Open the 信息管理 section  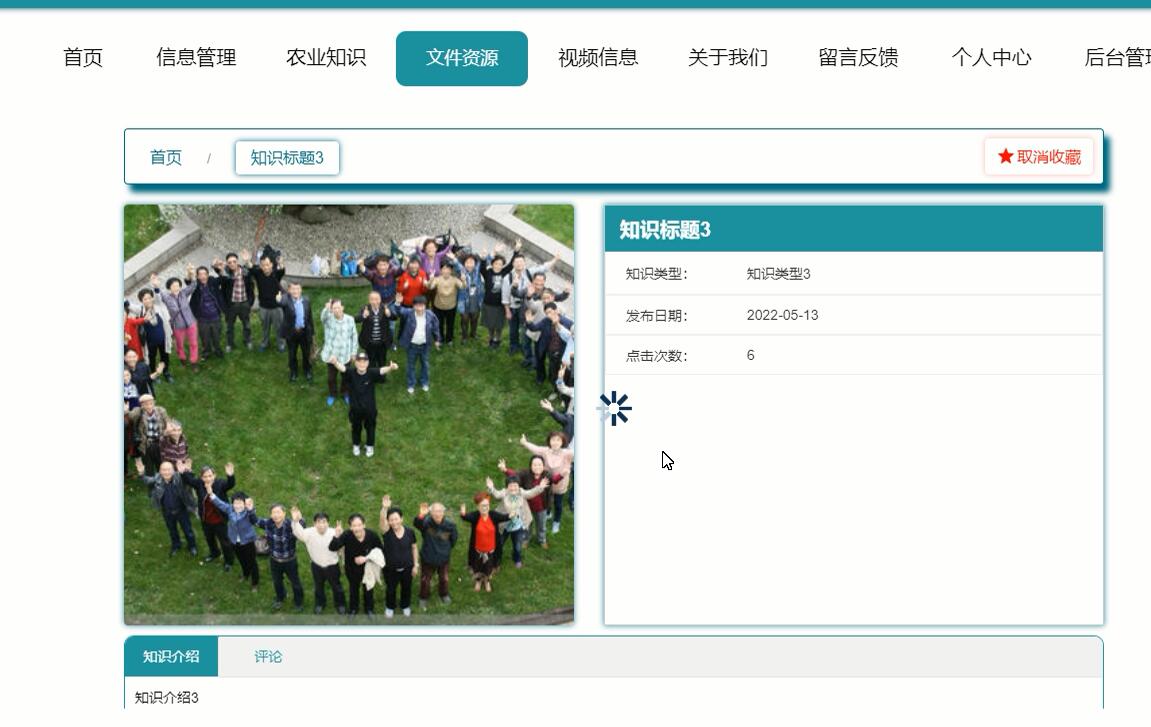[196, 58]
